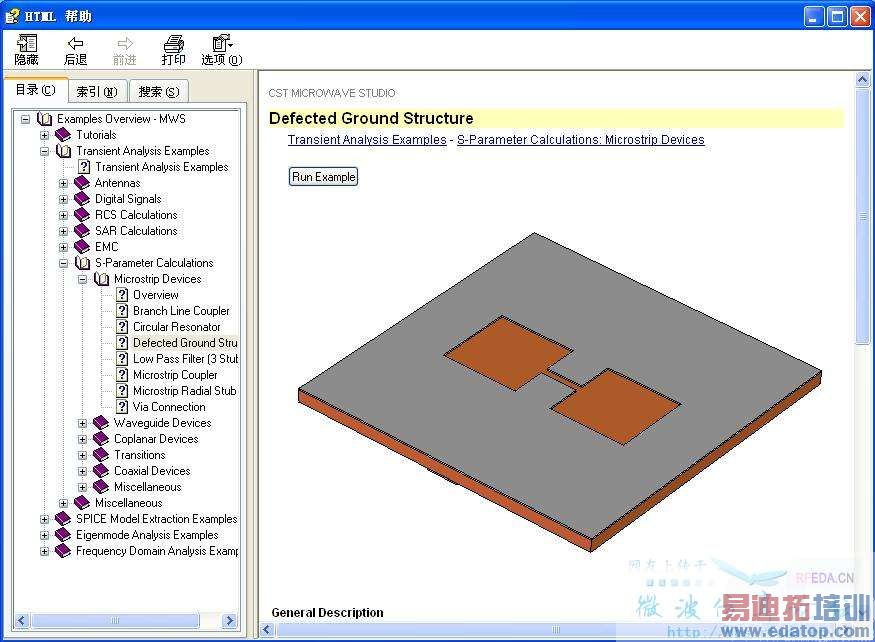Expand the Eigenmode Analysis Examples node
875x642 pixels.
click(44, 535)
